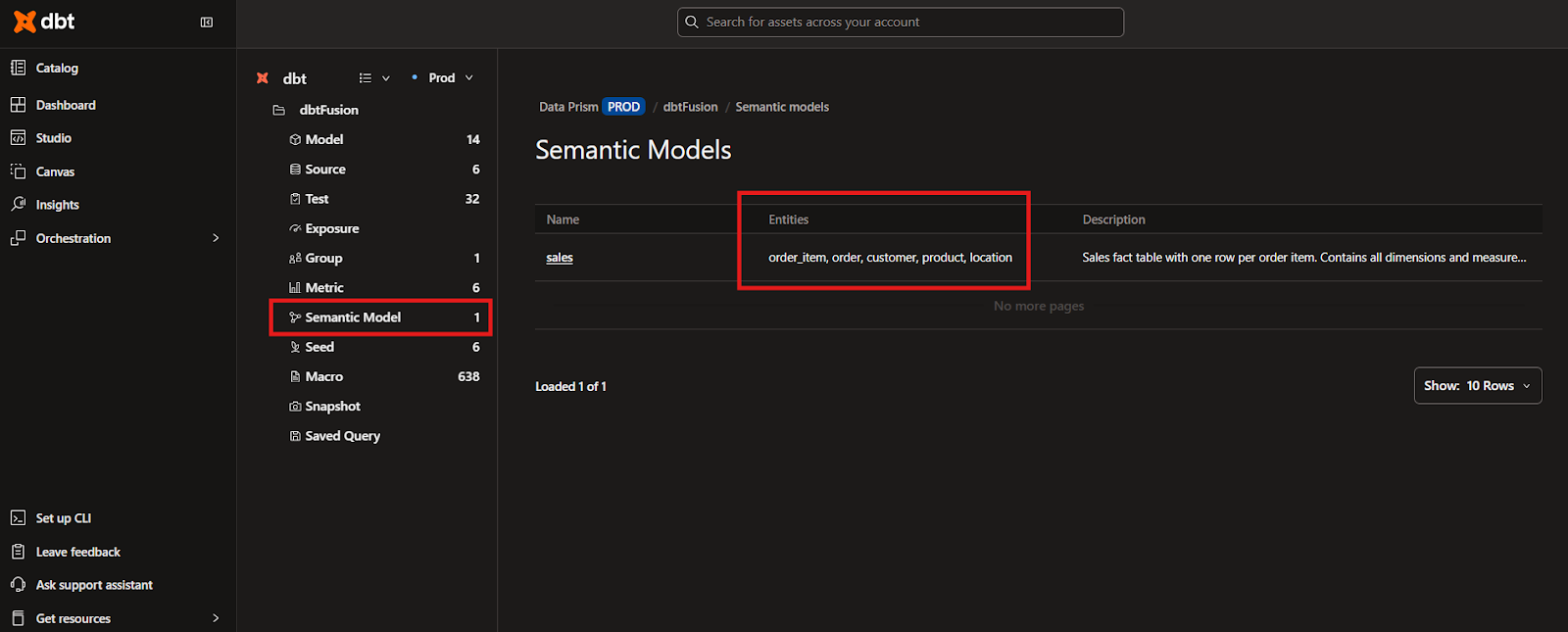Screen dimensions: 1568x632
Task: Open Insights from the sidebar
Action: tap(57, 205)
